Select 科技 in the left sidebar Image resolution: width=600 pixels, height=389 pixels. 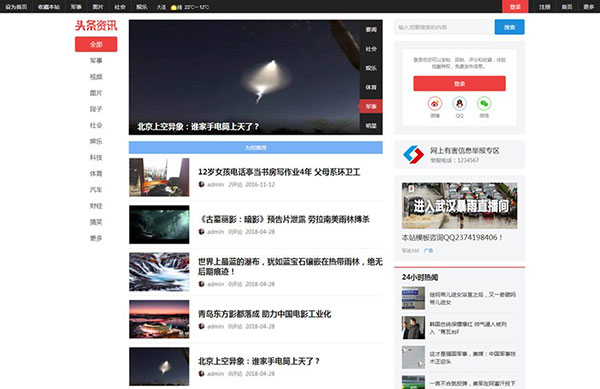point(96,157)
